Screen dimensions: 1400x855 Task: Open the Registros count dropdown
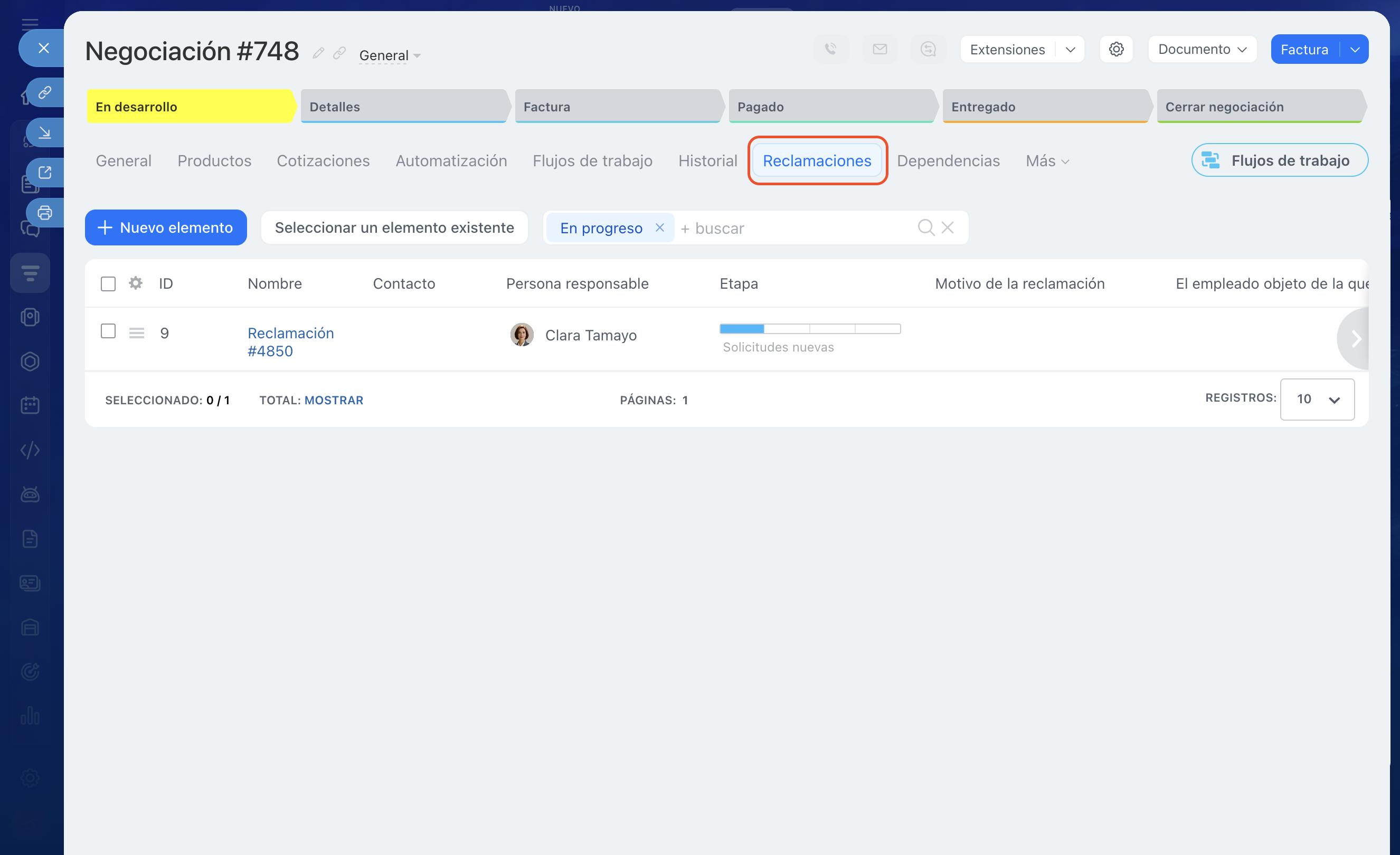[1317, 400]
